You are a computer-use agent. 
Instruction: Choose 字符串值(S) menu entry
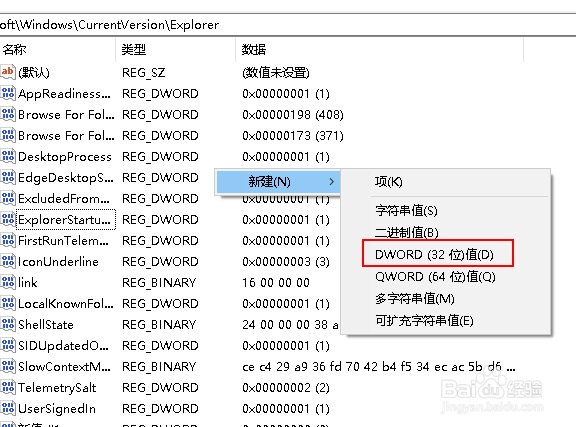406,211
